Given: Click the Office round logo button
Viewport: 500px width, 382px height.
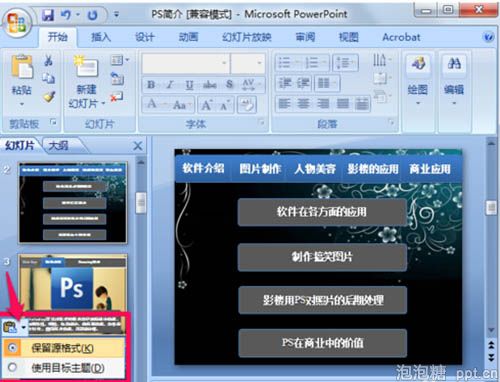Looking at the screenshot, I should tap(17, 23).
